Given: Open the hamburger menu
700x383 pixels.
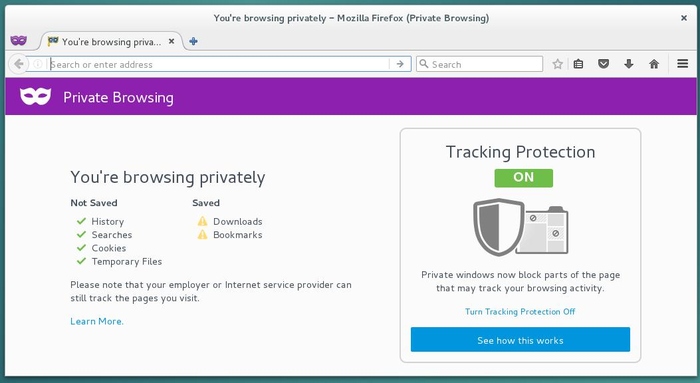Looking at the screenshot, I should pyautogui.click(x=682, y=64).
